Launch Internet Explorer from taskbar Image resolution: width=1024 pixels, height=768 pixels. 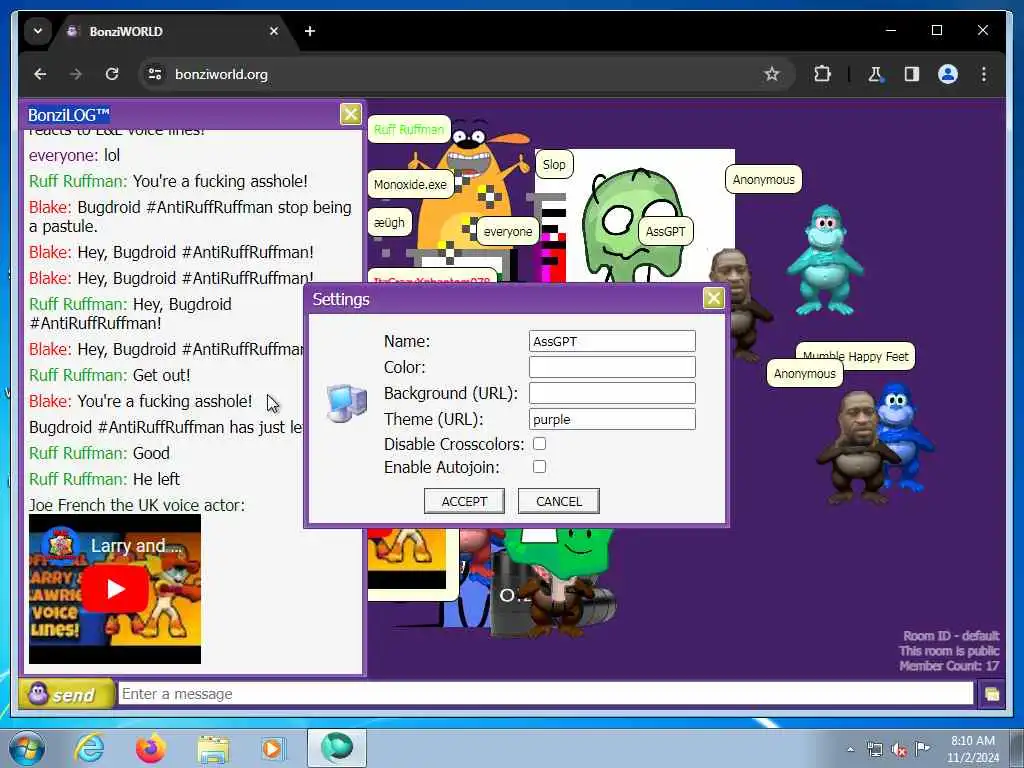click(x=89, y=748)
